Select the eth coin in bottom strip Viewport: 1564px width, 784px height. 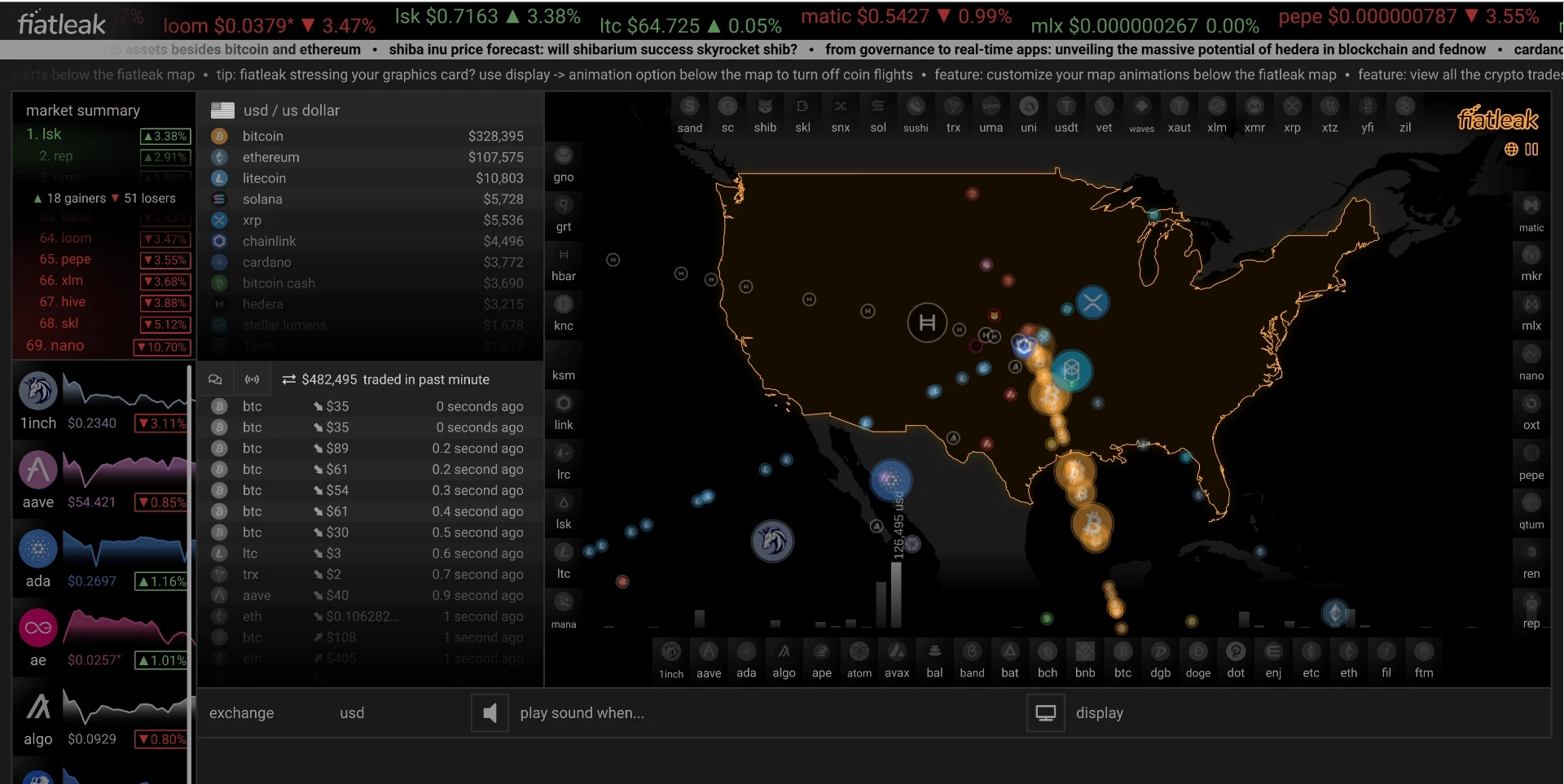tap(1349, 659)
